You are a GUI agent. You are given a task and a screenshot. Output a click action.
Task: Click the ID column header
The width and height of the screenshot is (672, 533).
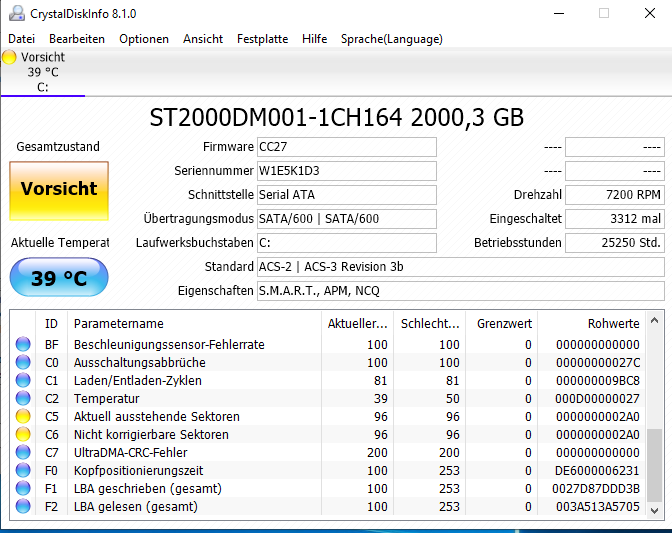51,323
